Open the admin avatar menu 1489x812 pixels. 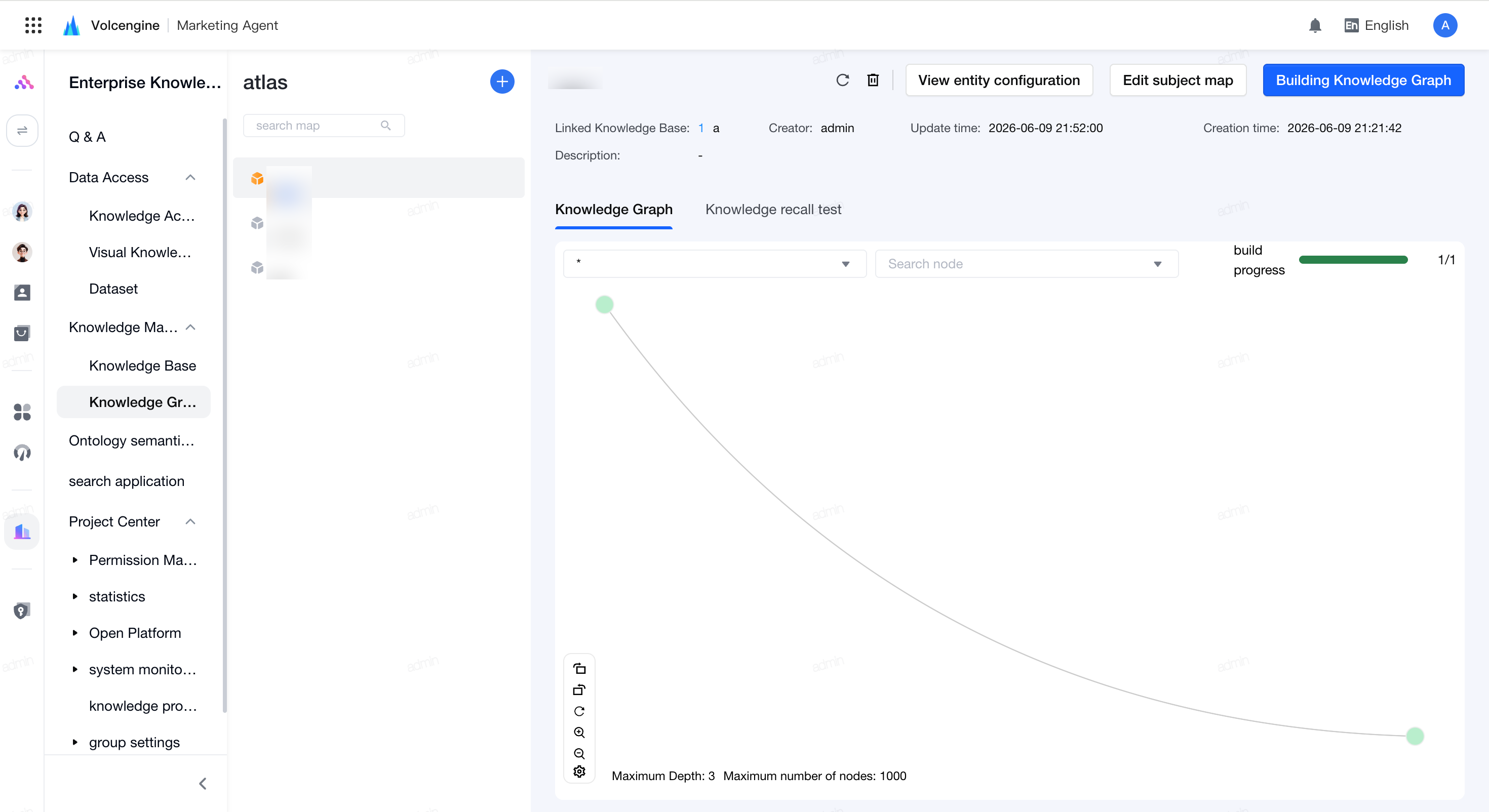click(1444, 25)
